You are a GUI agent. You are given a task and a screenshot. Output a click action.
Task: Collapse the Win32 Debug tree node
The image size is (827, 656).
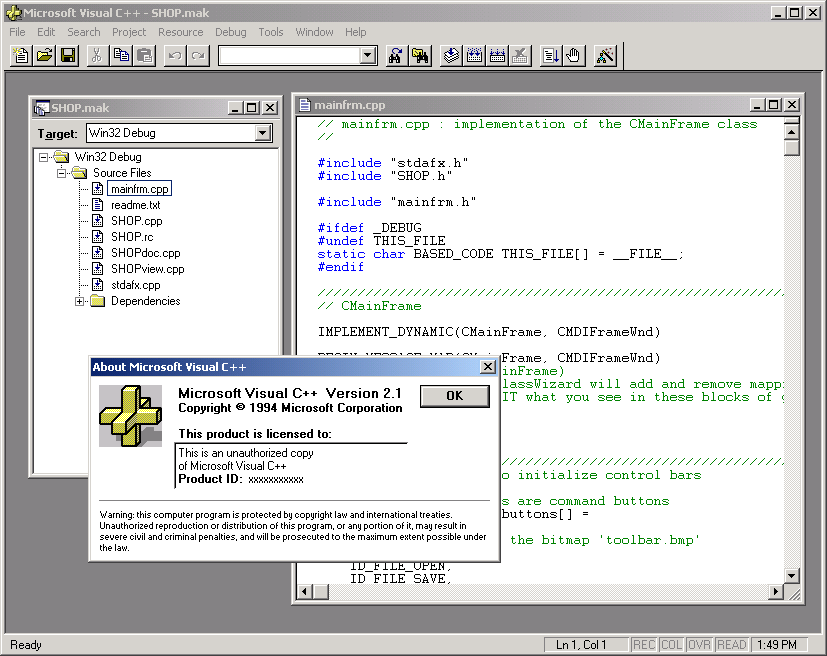pos(44,157)
